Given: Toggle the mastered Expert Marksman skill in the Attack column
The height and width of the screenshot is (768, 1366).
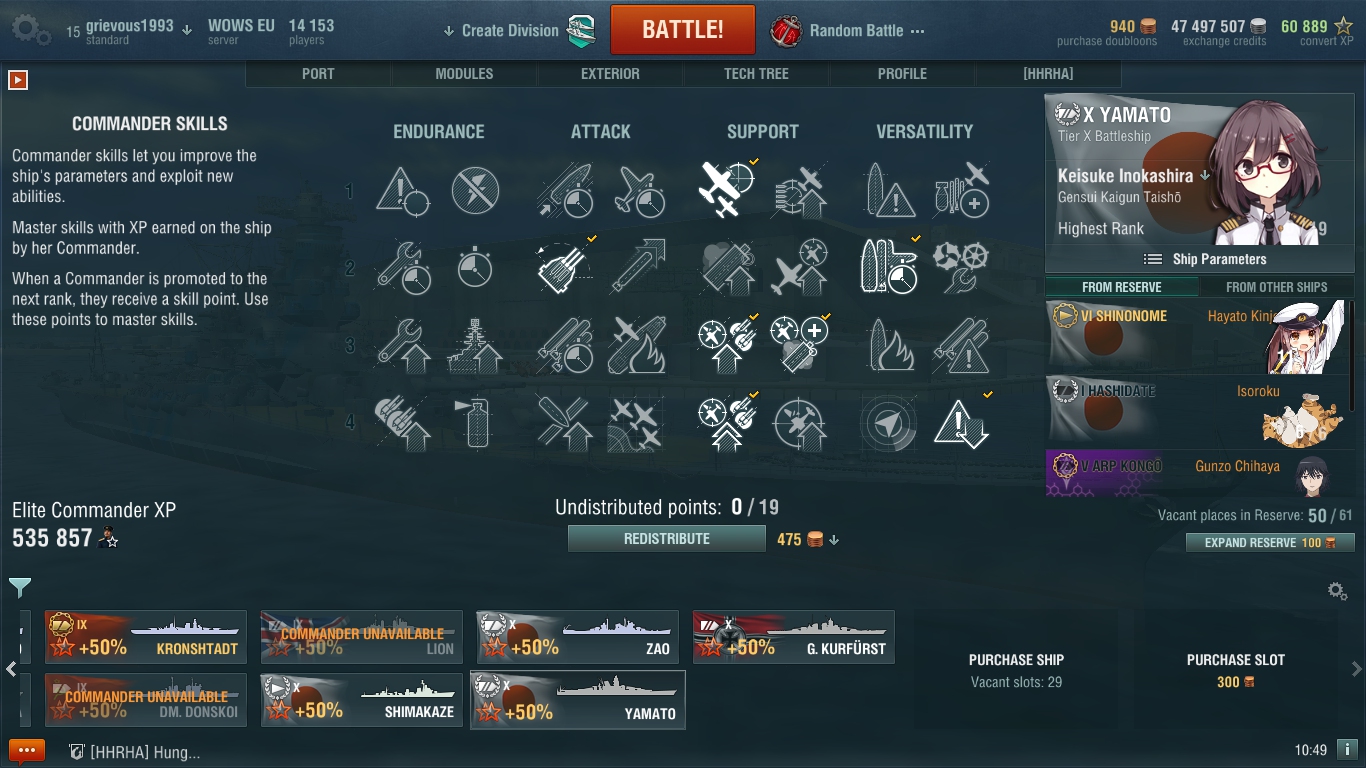Looking at the screenshot, I should click(563, 268).
